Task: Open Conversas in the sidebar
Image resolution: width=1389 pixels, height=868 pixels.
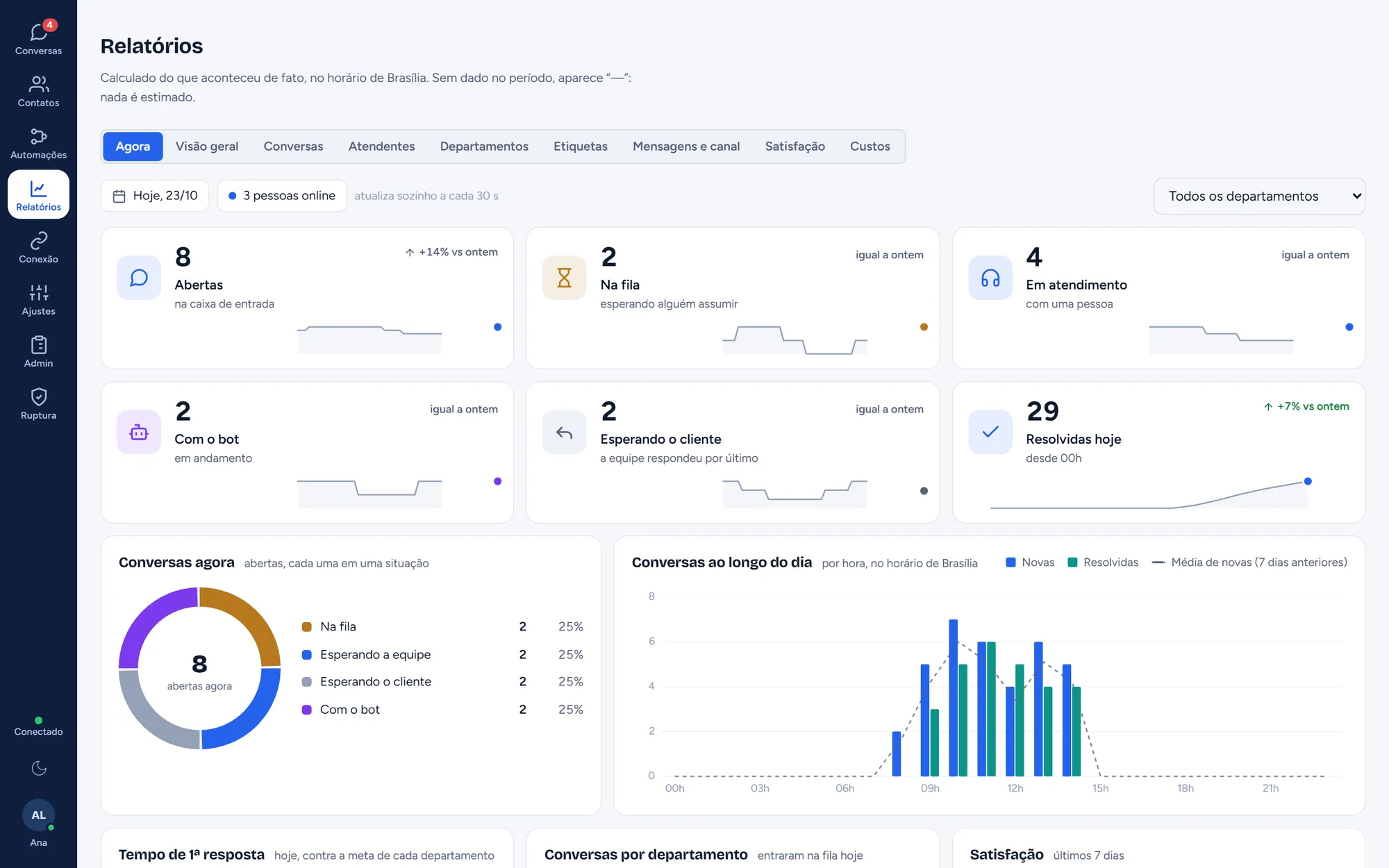Action: click(38, 38)
